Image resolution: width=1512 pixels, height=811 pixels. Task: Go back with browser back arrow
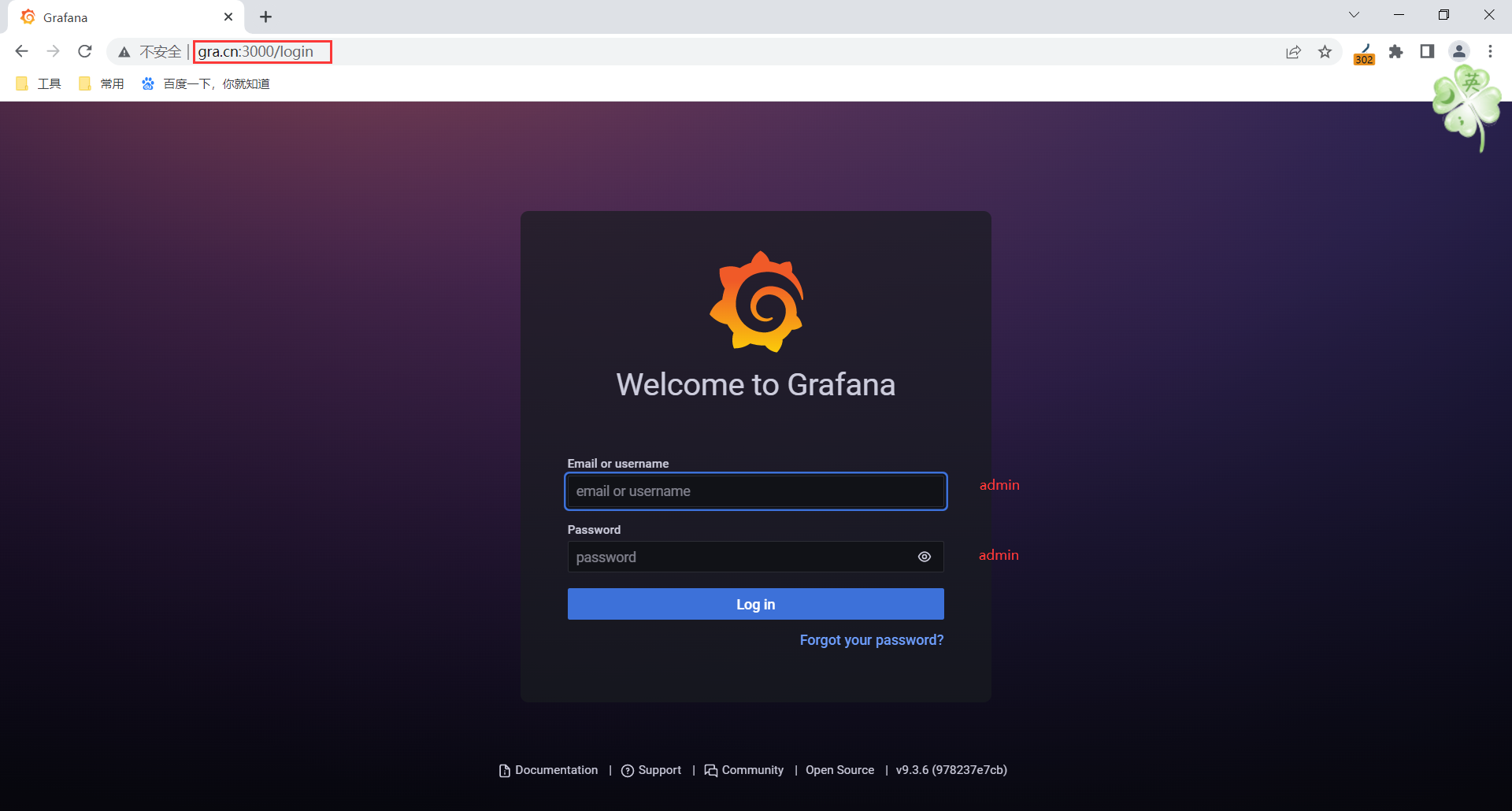tap(22, 51)
